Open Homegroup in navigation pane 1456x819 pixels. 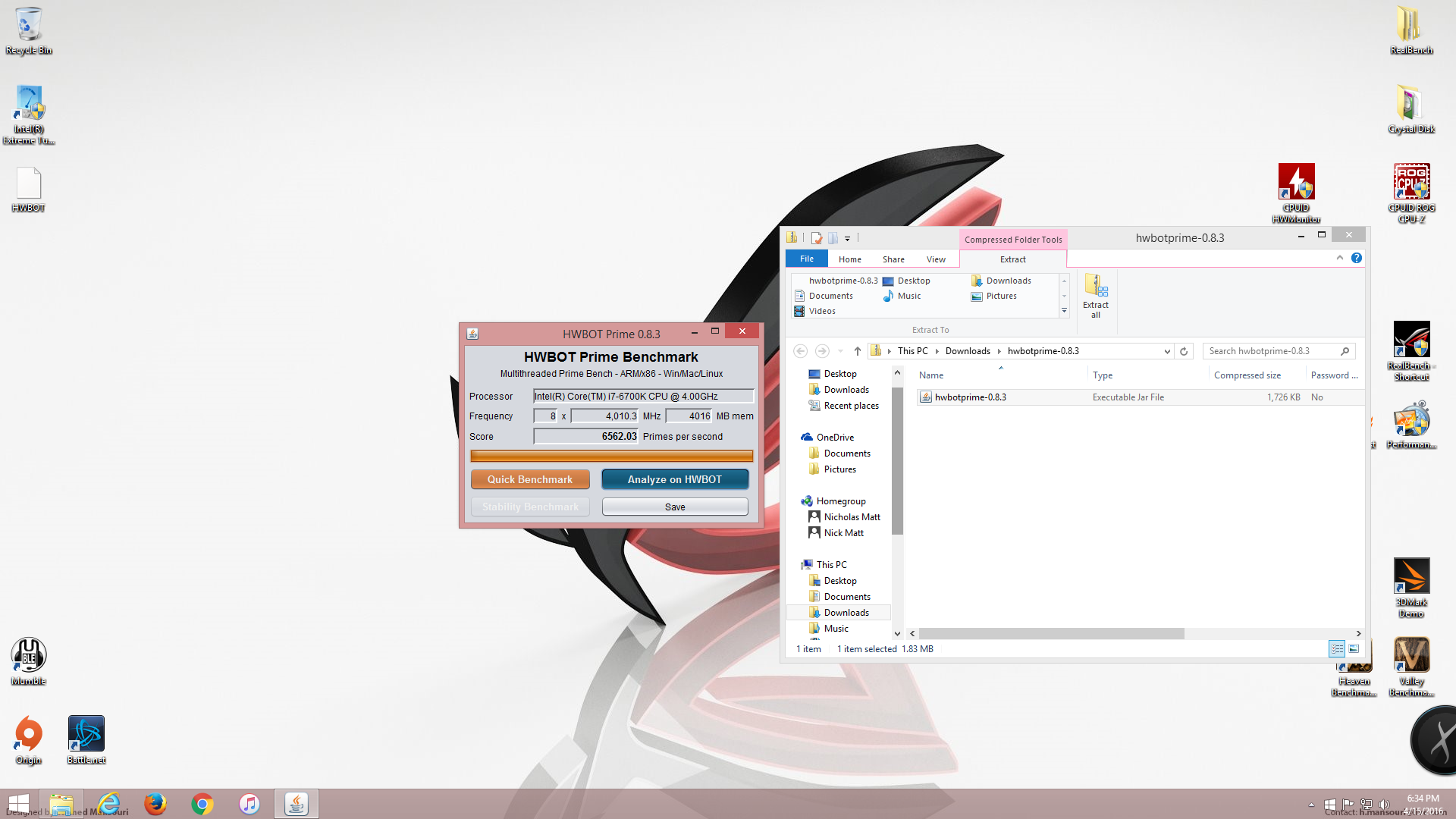point(833,501)
